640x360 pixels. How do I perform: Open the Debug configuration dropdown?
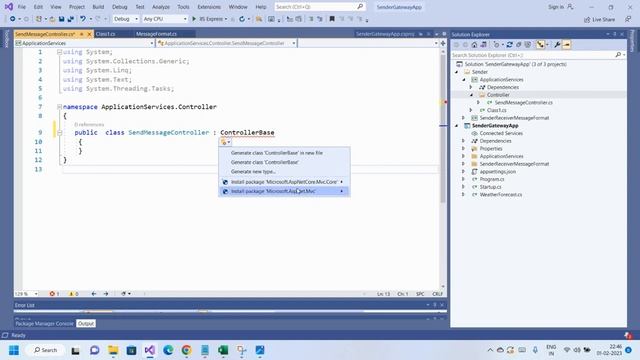coord(126,19)
